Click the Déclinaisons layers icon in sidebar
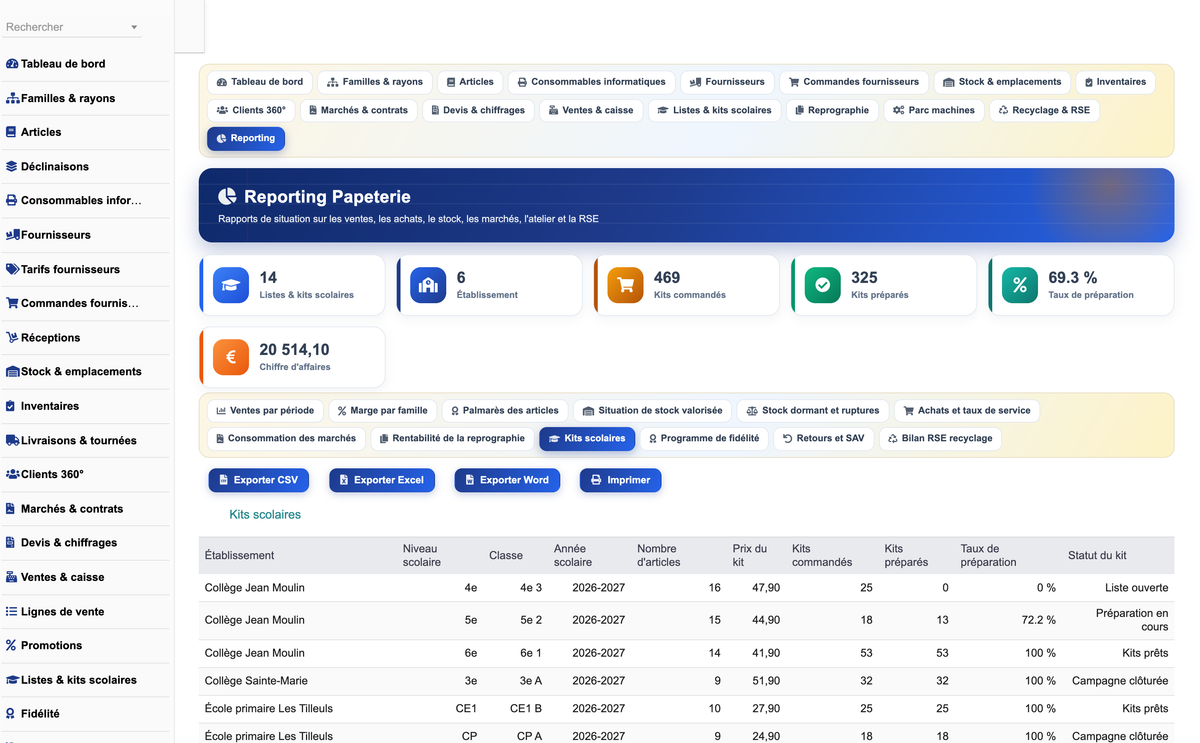Screen dimensions: 1200x743 (x=12, y=166)
